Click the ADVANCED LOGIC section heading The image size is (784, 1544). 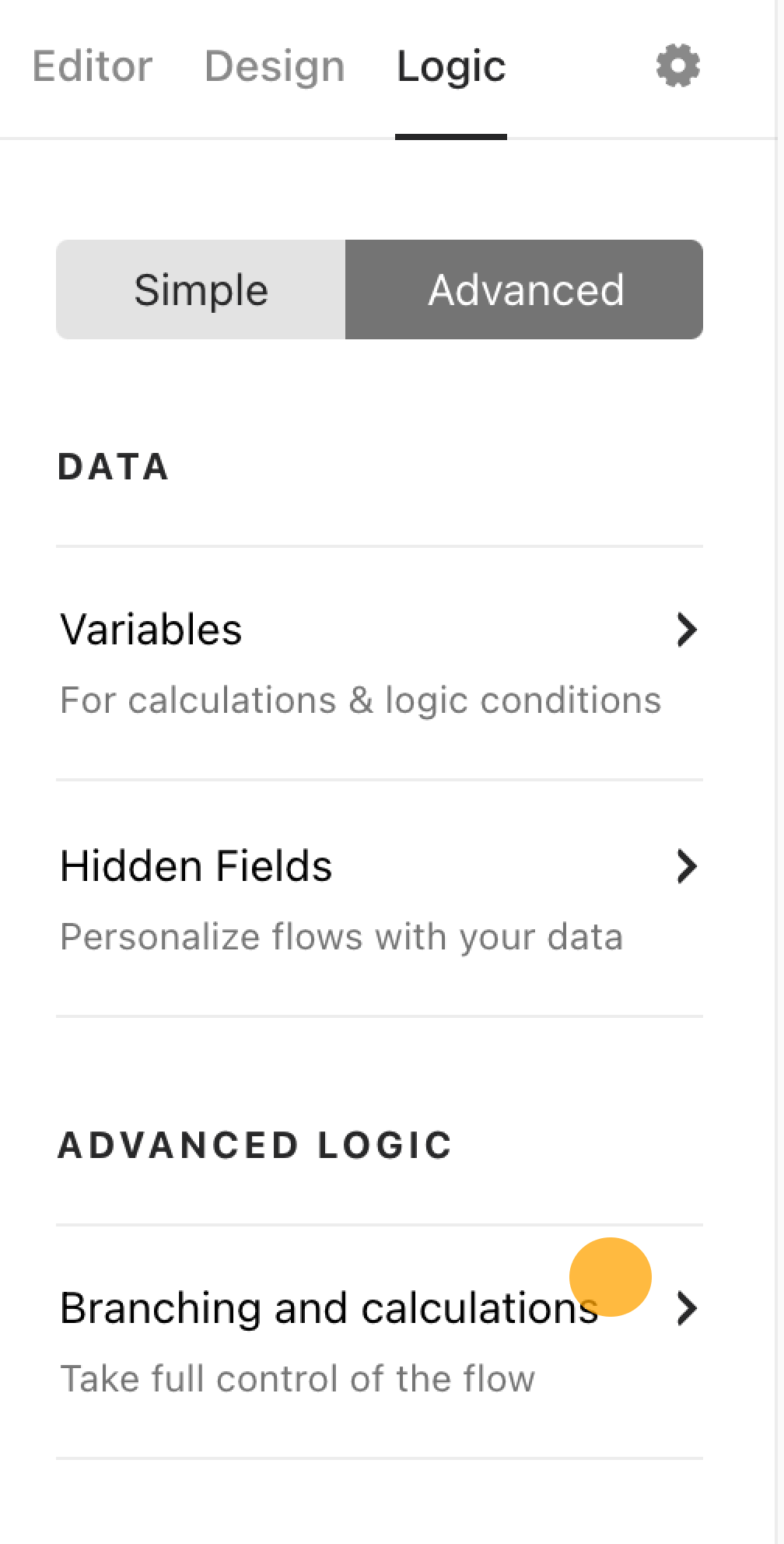tap(255, 1146)
